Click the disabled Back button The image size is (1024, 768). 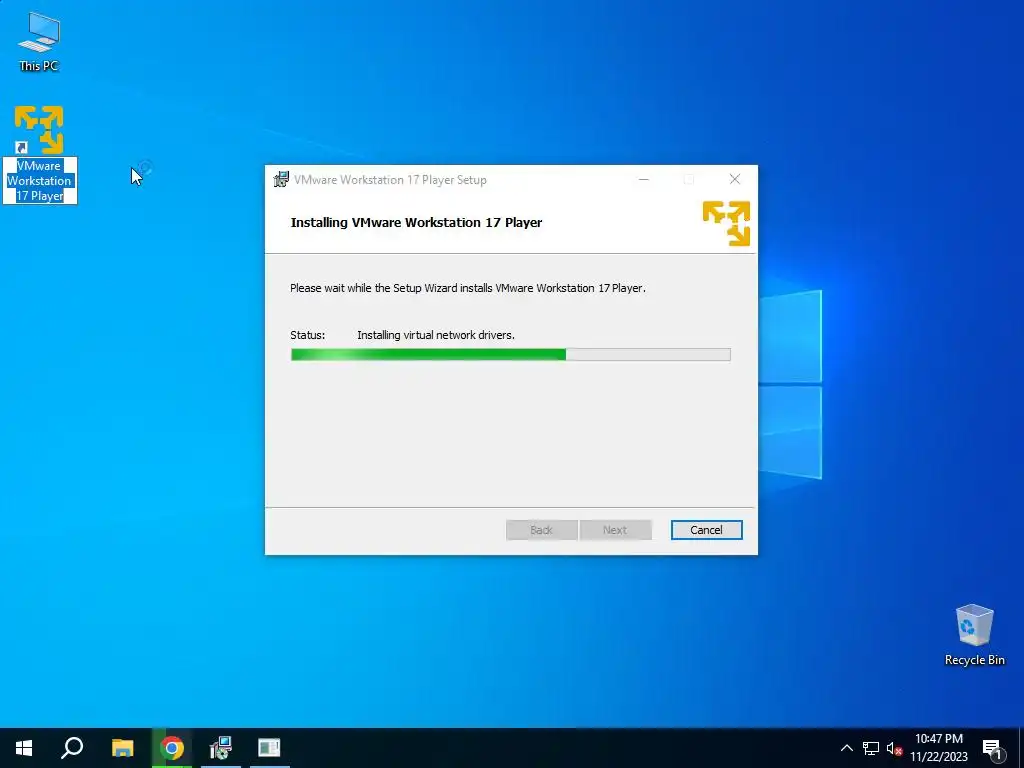pos(541,530)
